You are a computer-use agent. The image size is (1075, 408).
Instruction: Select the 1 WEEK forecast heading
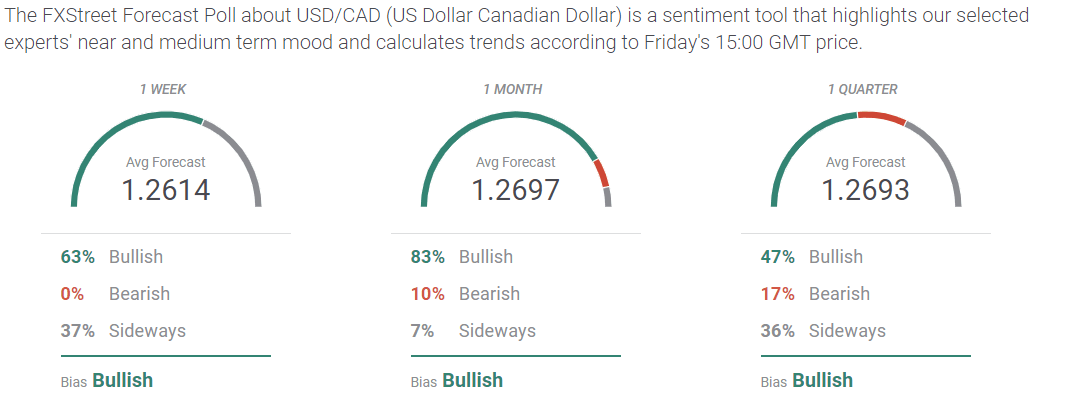pos(163,89)
